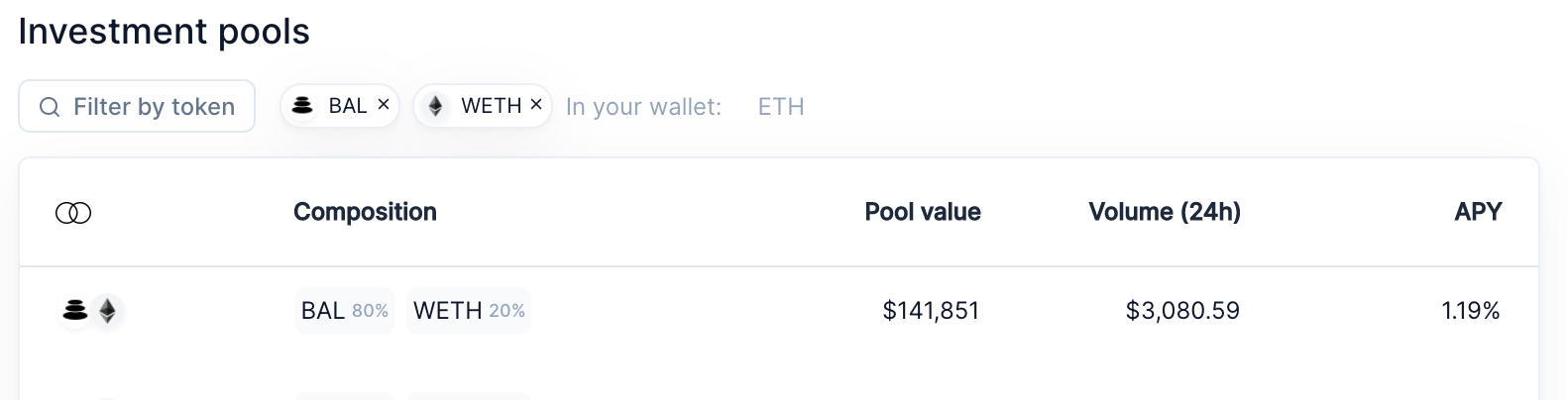Image resolution: width=1568 pixels, height=400 pixels.
Task: Click the $3,080.59 volume cell
Action: [1182, 311]
